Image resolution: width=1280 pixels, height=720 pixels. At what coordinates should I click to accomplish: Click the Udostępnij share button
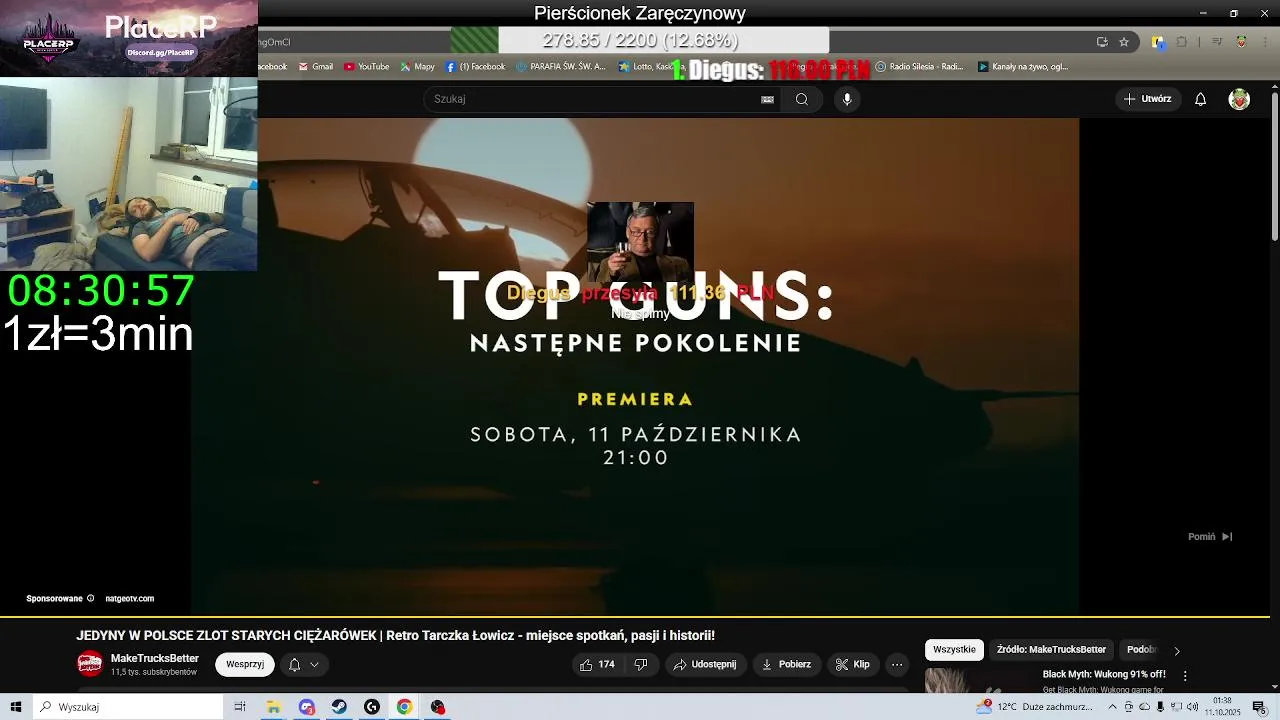705,664
